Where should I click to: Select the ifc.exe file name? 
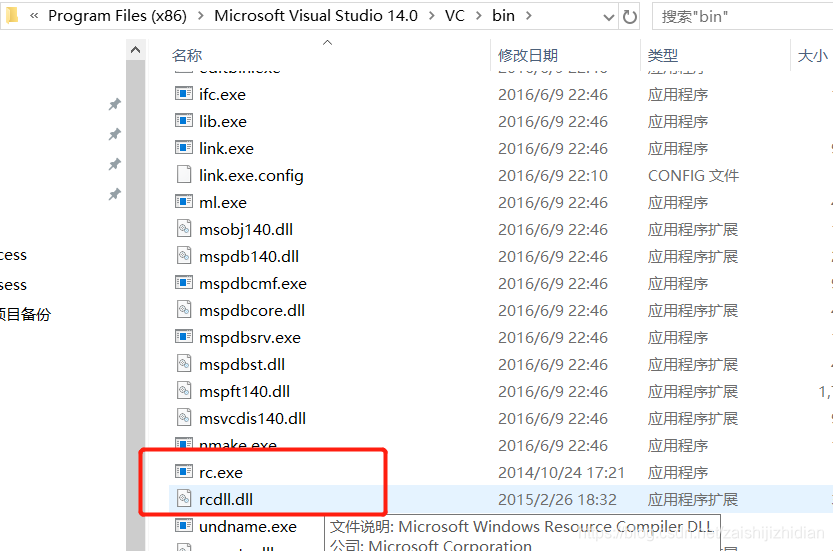coord(222,95)
